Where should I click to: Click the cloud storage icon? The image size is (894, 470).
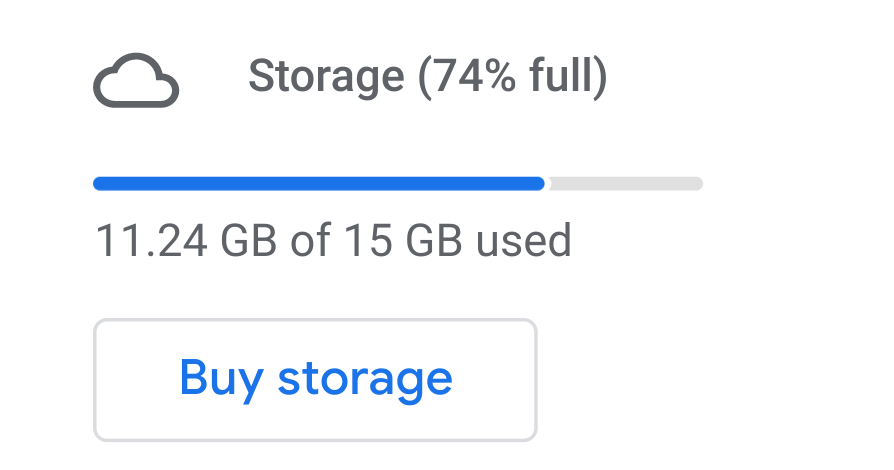(136, 81)
